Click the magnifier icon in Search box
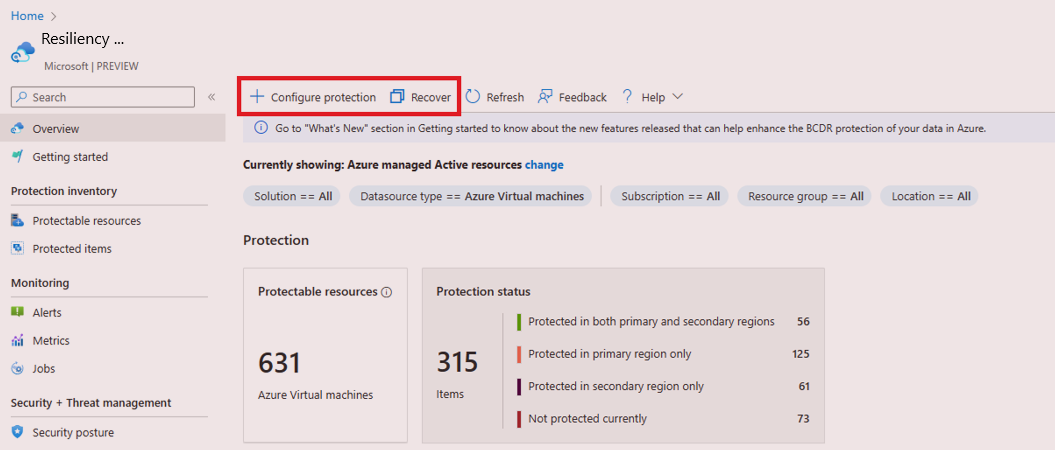1055x450 pixels. pos(22,98)
